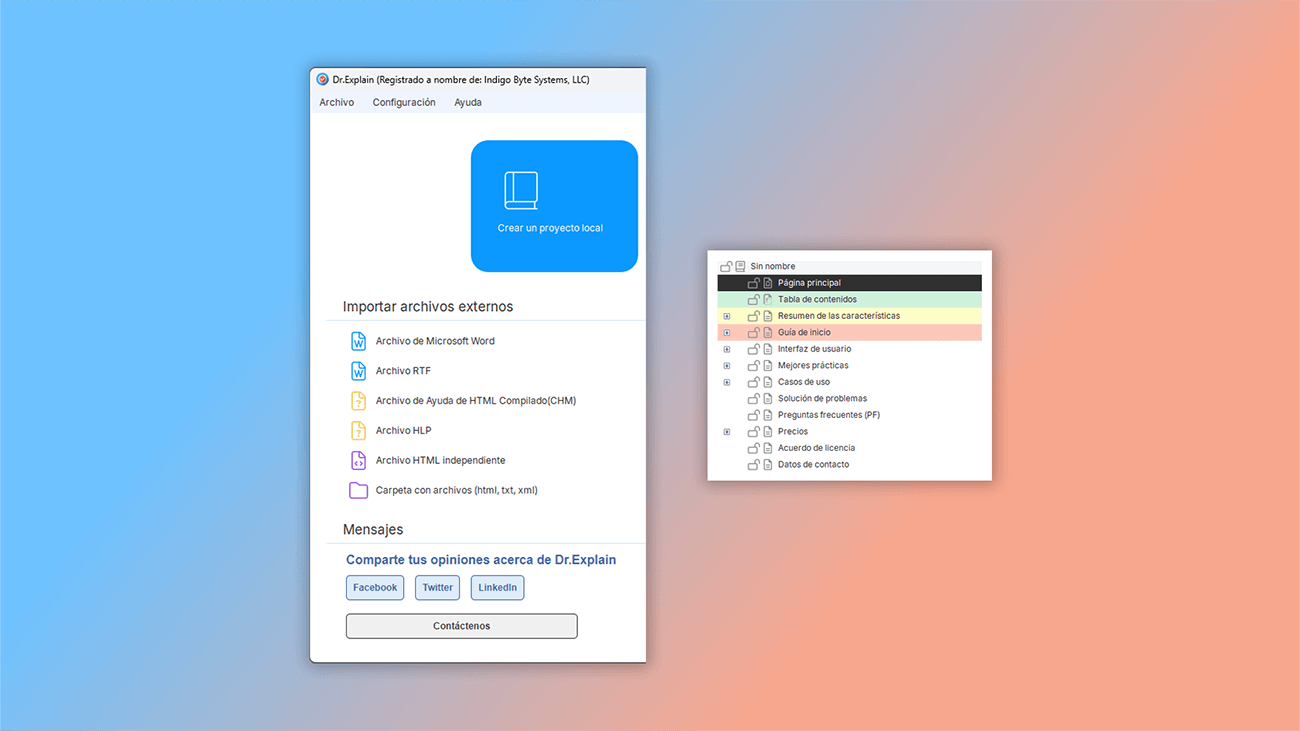
Task: Click the Twitter share button
Action: click(x=437, y=587)
